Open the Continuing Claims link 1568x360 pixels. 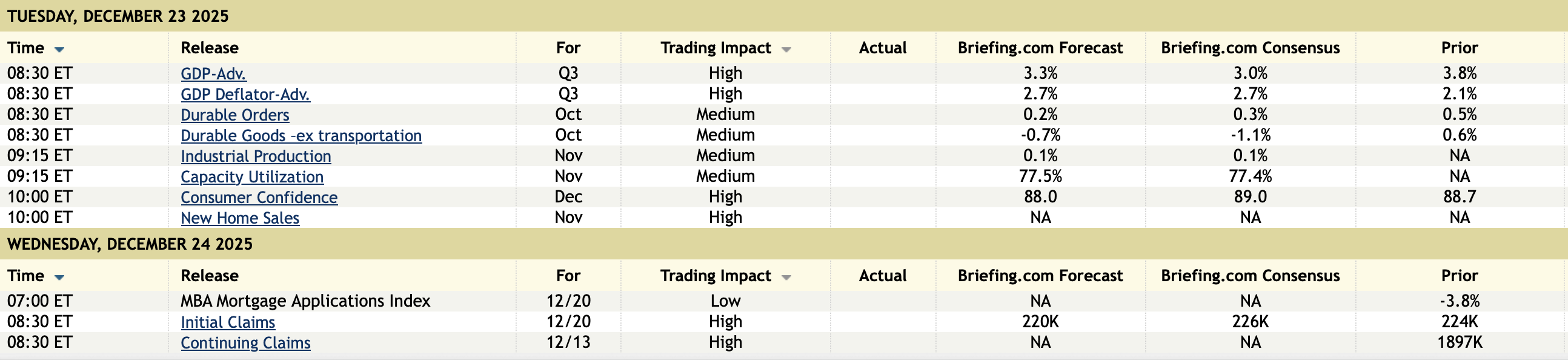click(x=245, y=343)
